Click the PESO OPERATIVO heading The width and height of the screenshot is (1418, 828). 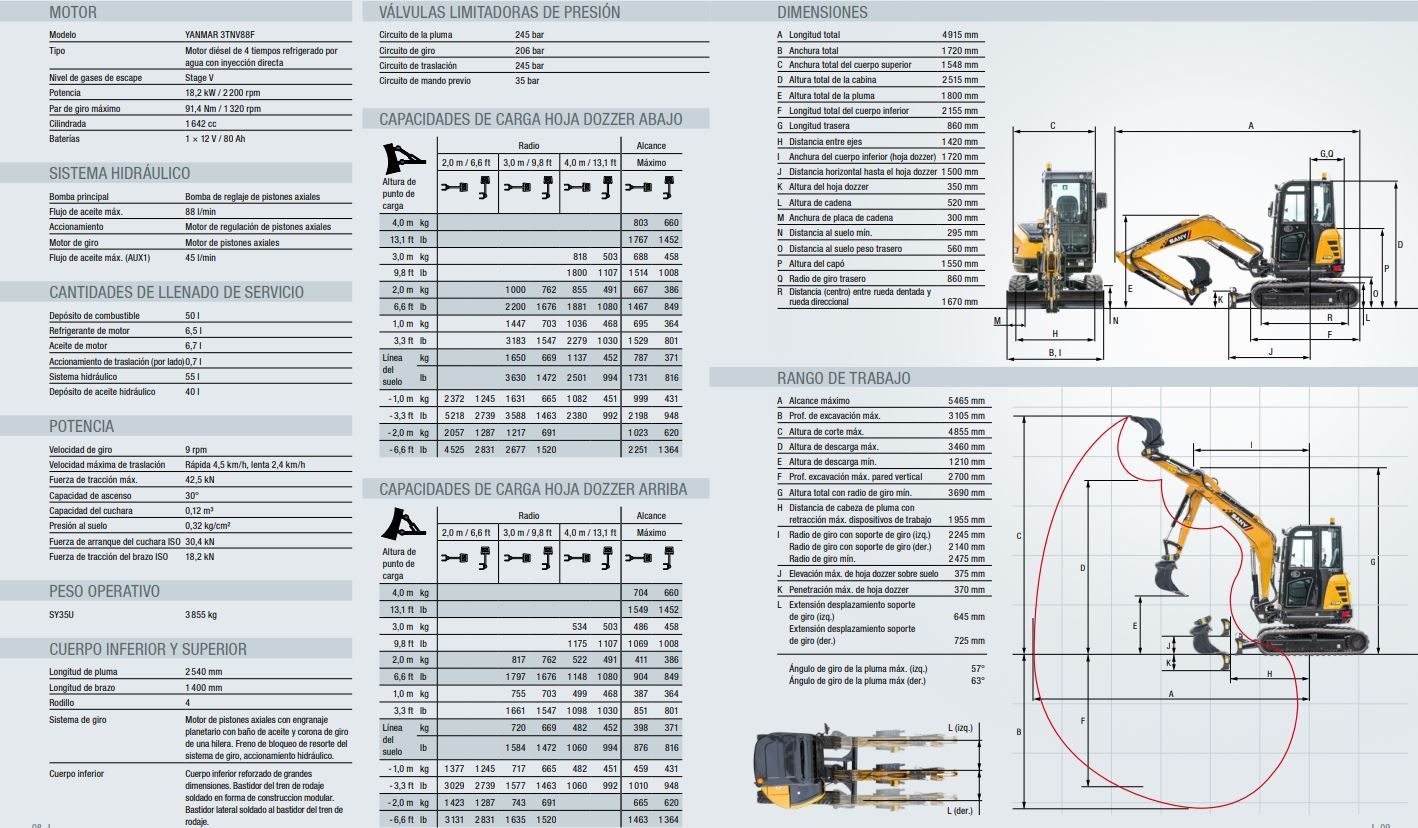click(x=104, y=591)
